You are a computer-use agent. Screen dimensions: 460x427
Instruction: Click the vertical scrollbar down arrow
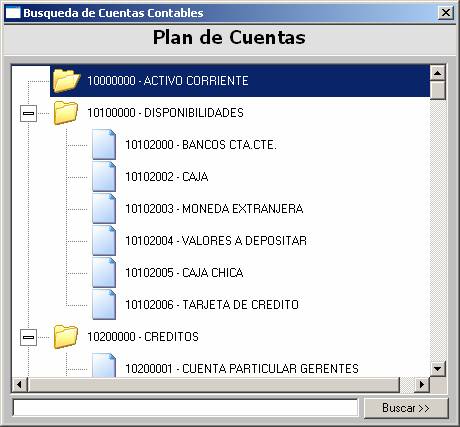[438, 369]
